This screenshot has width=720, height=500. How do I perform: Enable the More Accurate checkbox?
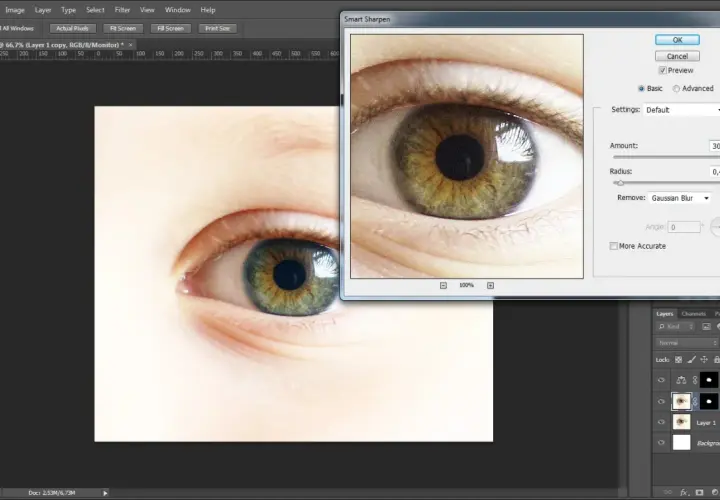(613, 246)
